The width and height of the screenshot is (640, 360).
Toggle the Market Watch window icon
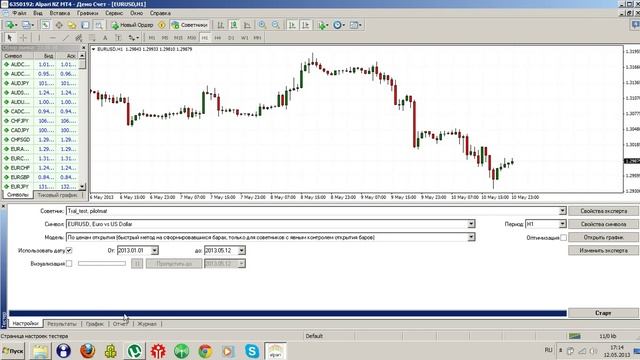[45, 25]
